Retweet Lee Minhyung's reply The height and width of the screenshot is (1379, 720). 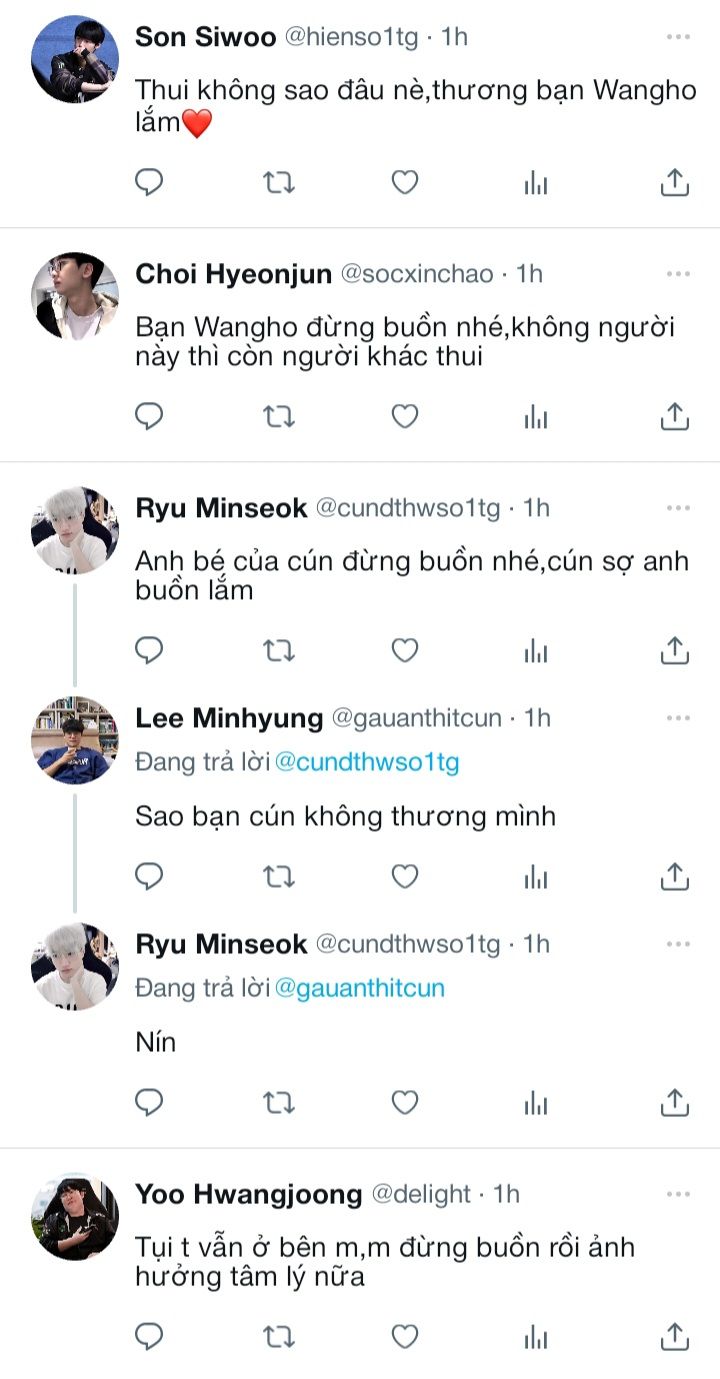coord(278,877)
